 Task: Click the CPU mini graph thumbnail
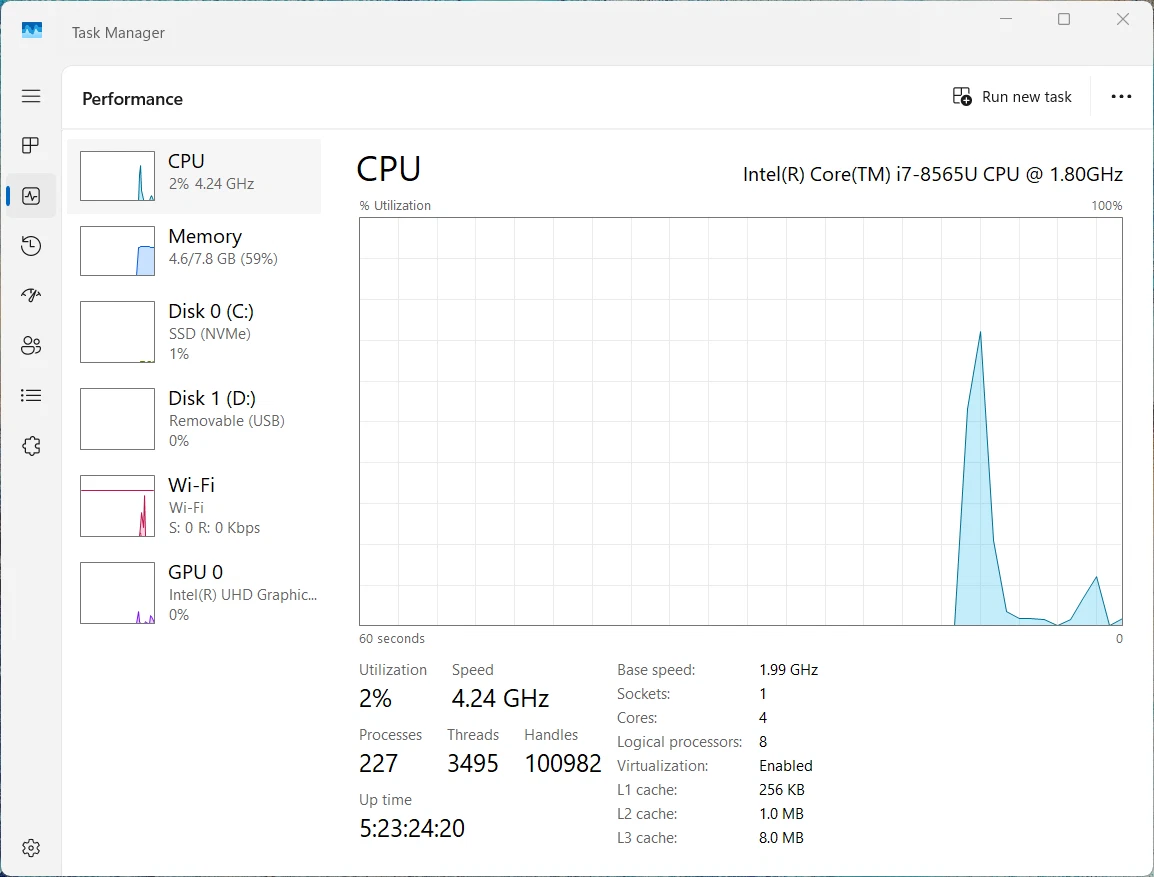point(118,176)
